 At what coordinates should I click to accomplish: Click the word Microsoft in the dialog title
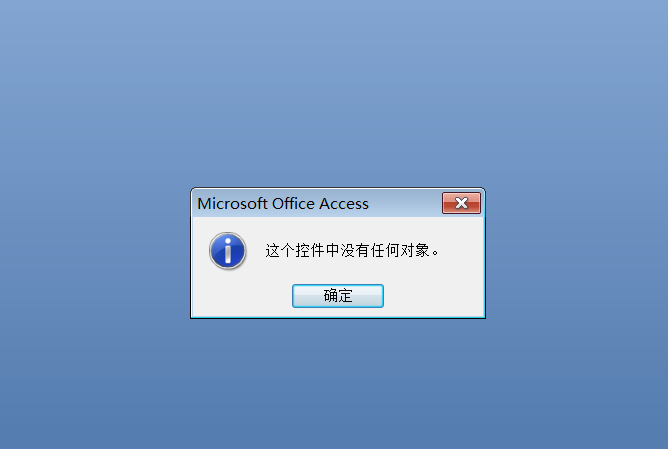pyautogui.click(x=232, y=204)
